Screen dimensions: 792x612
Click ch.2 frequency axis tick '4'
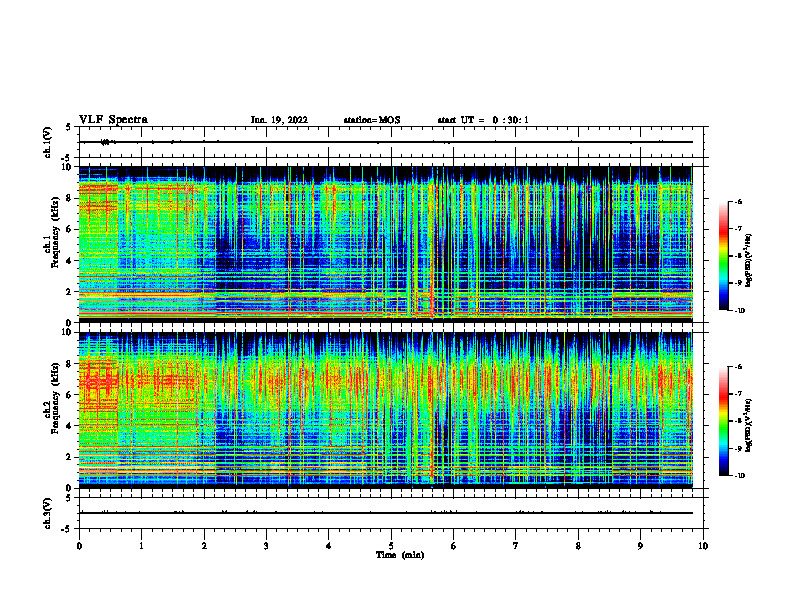coord(69,426)
